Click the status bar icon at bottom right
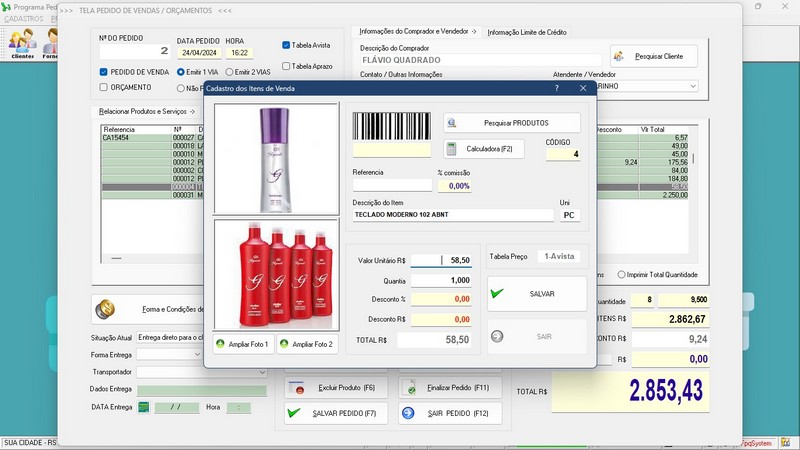Image resolution: width=800 pixels, height=450 pixels. [785, 443]
